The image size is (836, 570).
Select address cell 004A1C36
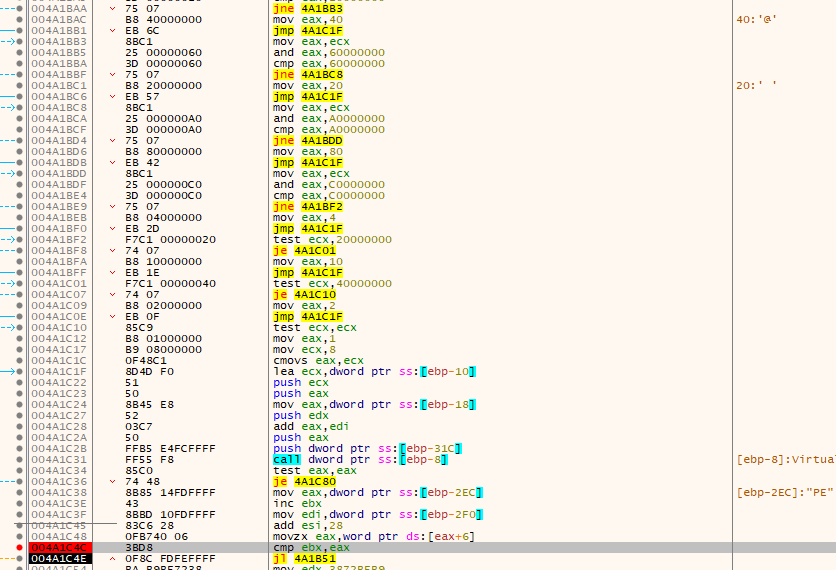(x=59, y=481)
